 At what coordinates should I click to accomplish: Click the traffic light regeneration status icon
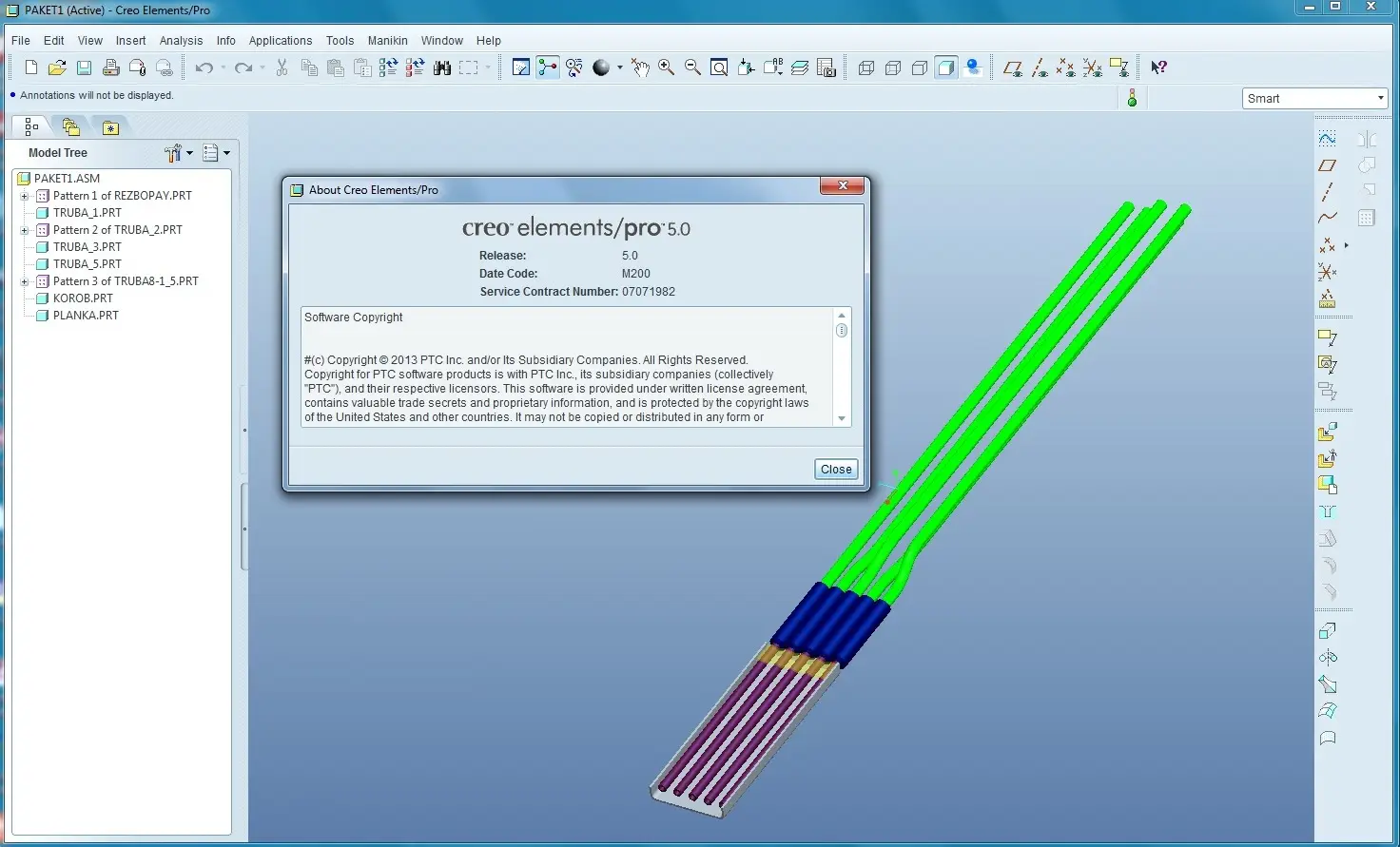1132,98
